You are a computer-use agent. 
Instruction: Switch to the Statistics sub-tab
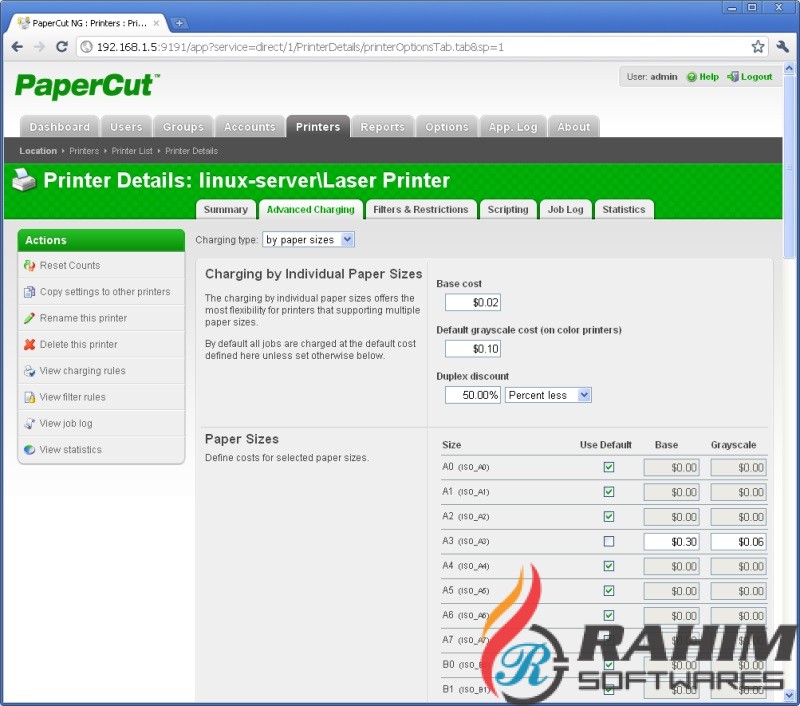(x=623, y=210)
